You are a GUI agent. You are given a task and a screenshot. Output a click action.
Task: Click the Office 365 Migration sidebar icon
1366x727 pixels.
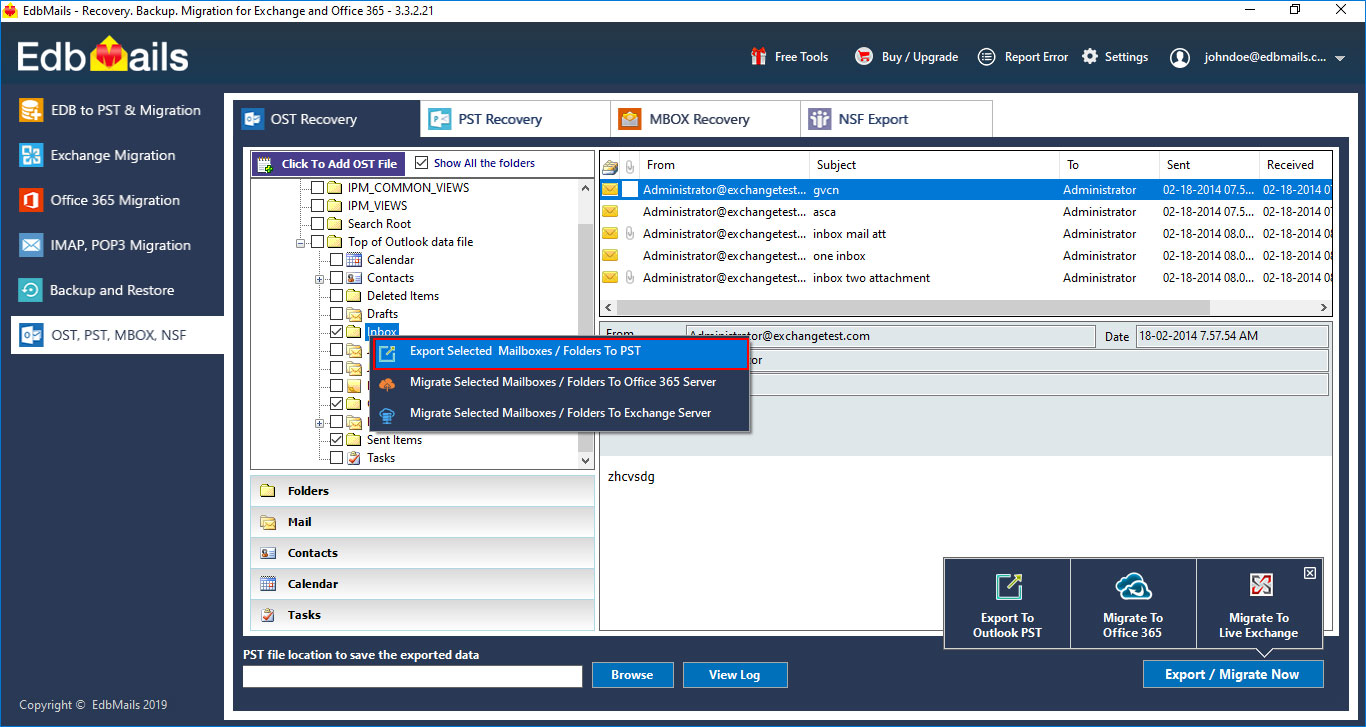32,200
